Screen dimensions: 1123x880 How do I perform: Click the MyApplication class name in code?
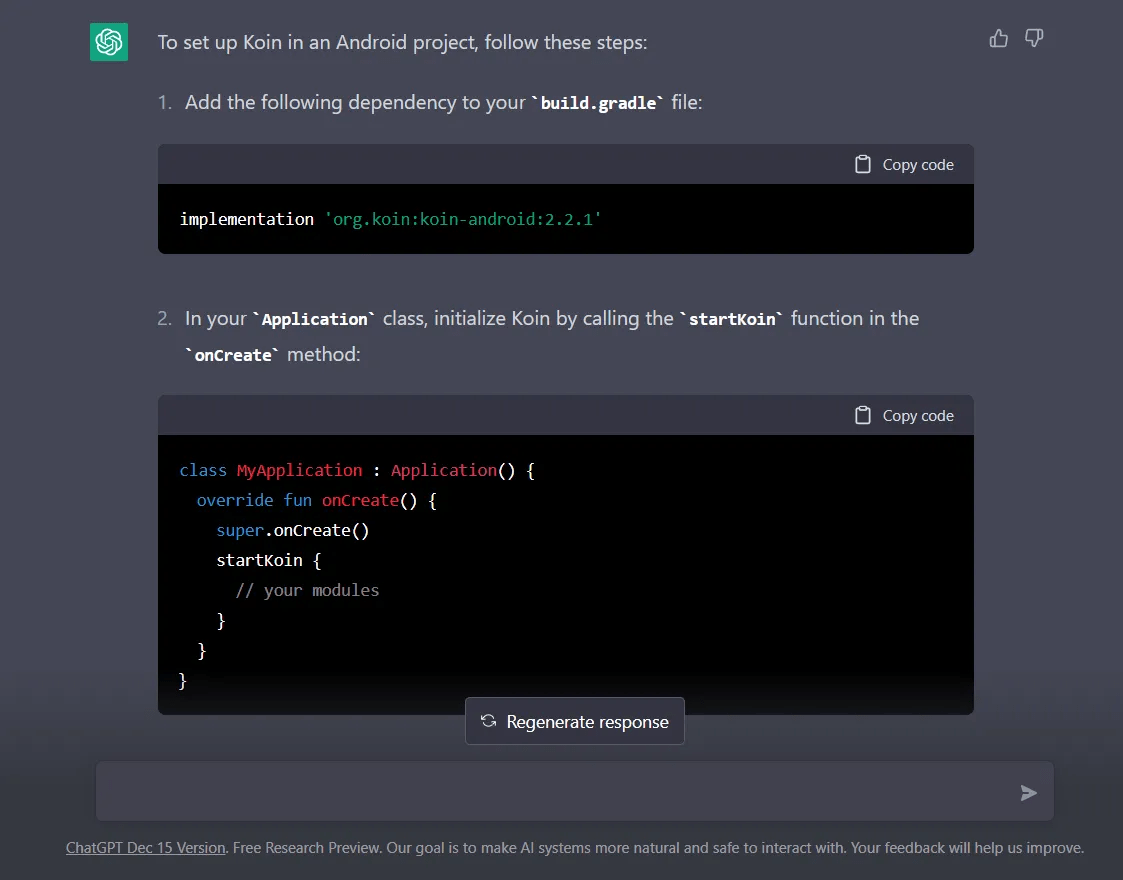[299, 470]
